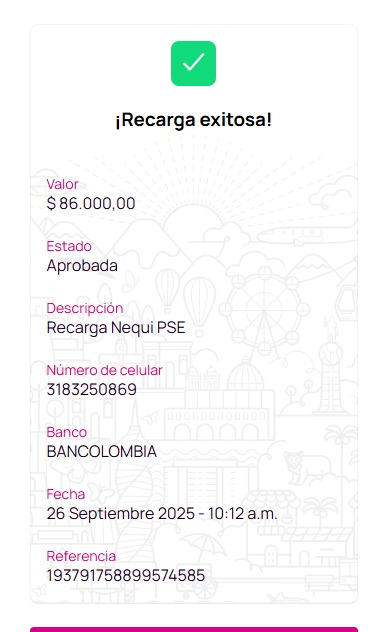The height and width of the screenshot is (632, 386).
Task: Click the magenta button at the bottom
Action: click(194, 629)
